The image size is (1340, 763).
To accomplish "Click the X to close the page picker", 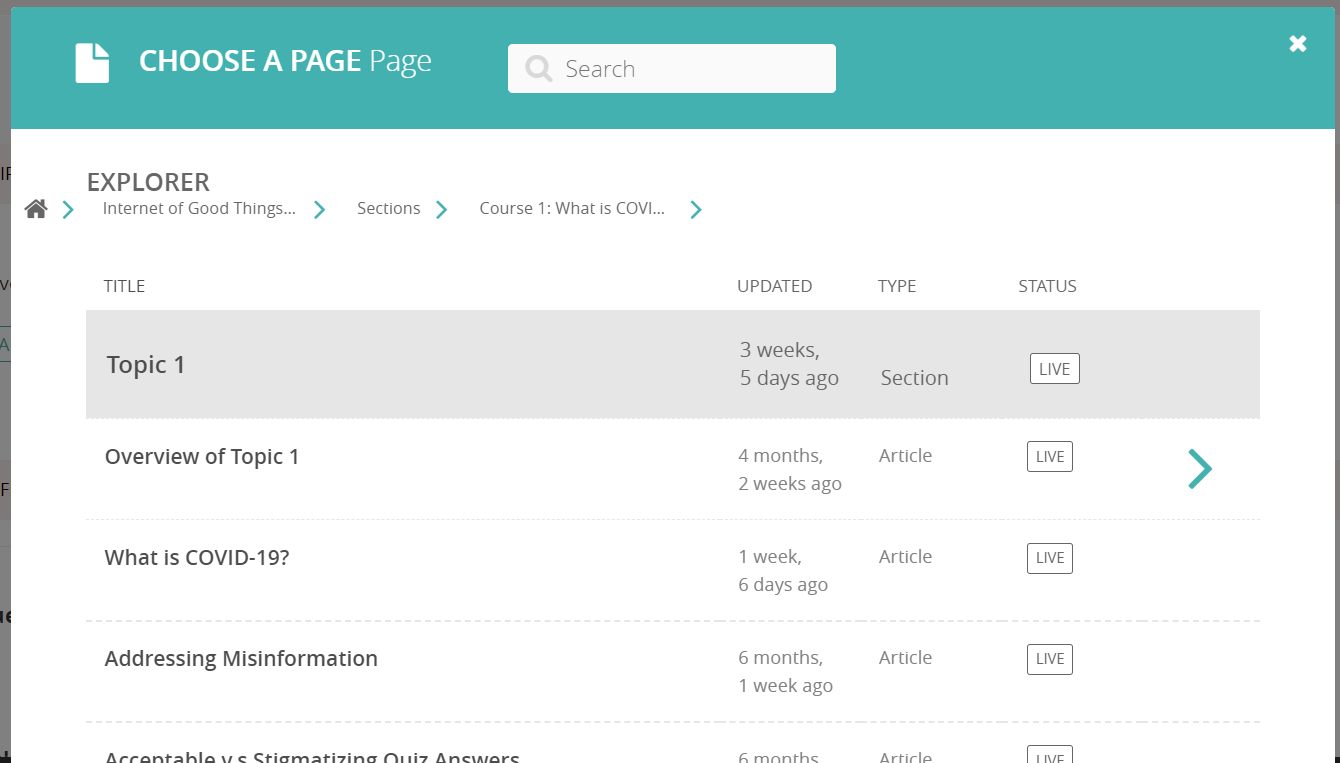I will pyautogui.click(x=1297, y=43).
